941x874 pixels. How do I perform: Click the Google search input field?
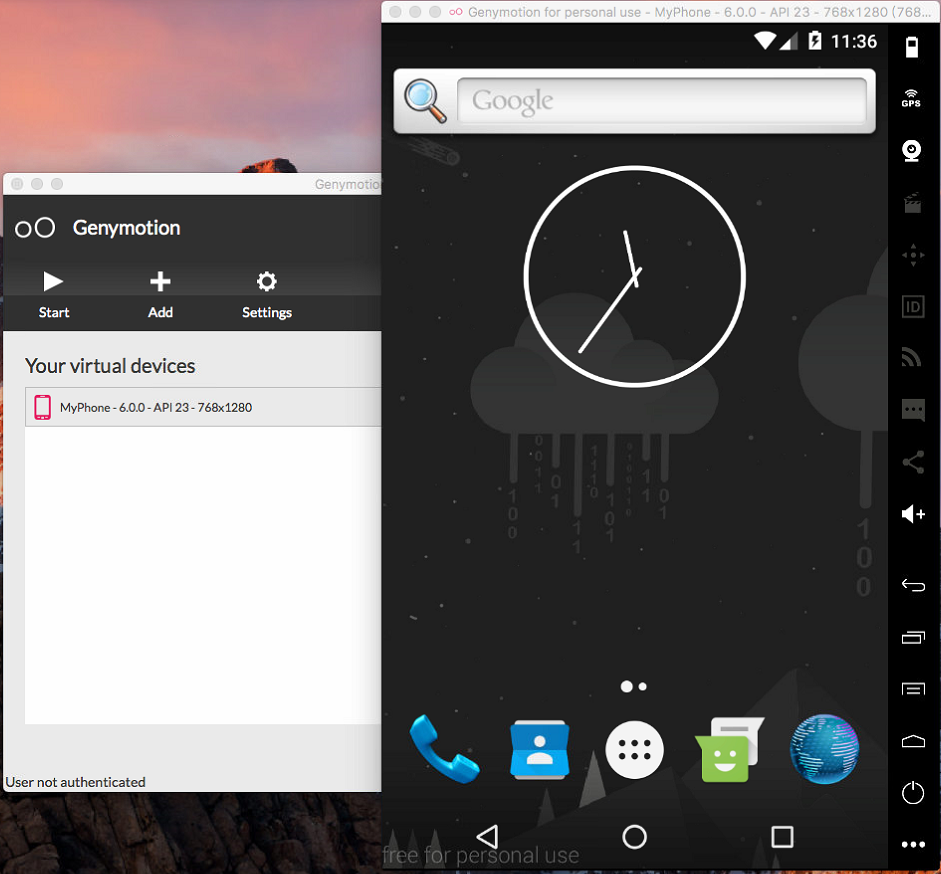(x=661, y=100)
